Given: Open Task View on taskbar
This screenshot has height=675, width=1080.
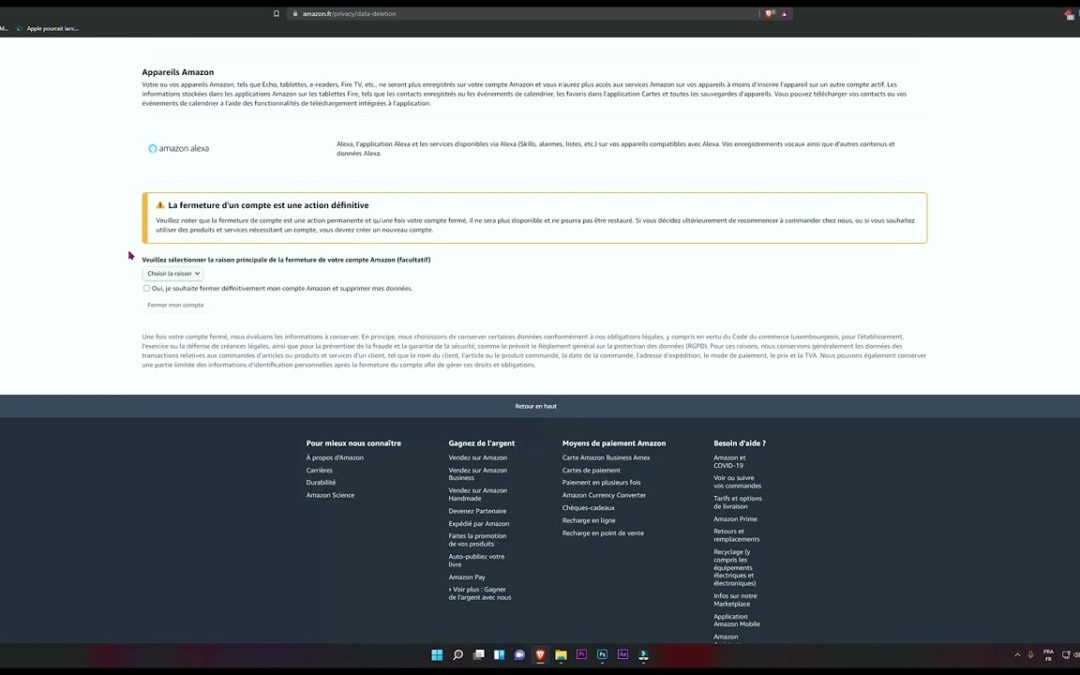Looking at the screenshot, I should (478, 655).
